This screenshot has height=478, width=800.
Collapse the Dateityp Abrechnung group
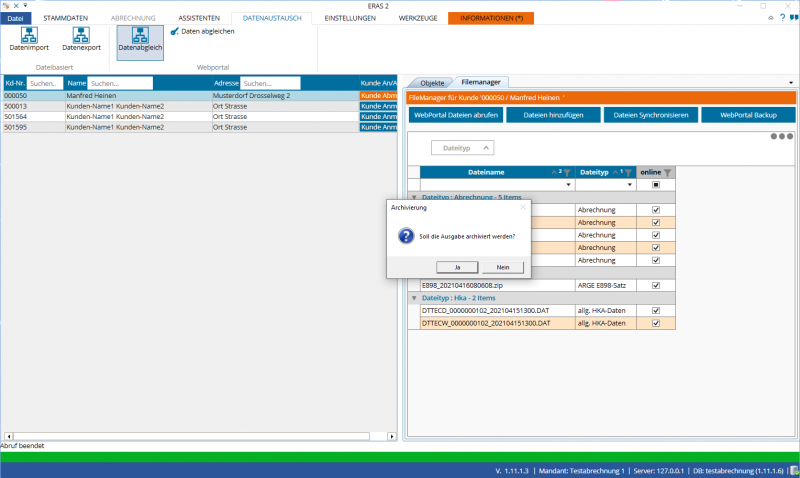point(414,197)
